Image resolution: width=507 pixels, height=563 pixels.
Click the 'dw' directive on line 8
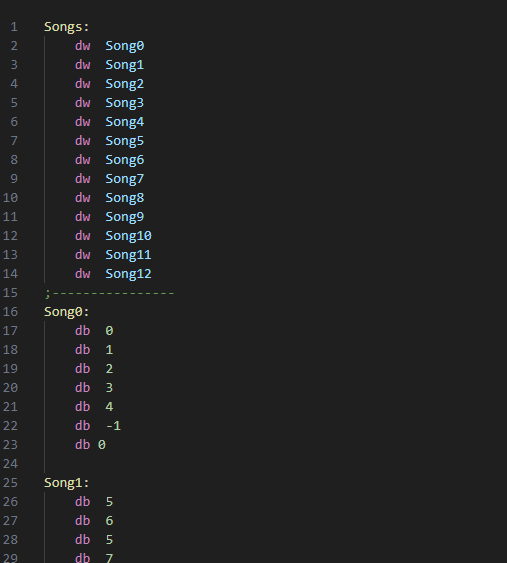coord(83,160)
